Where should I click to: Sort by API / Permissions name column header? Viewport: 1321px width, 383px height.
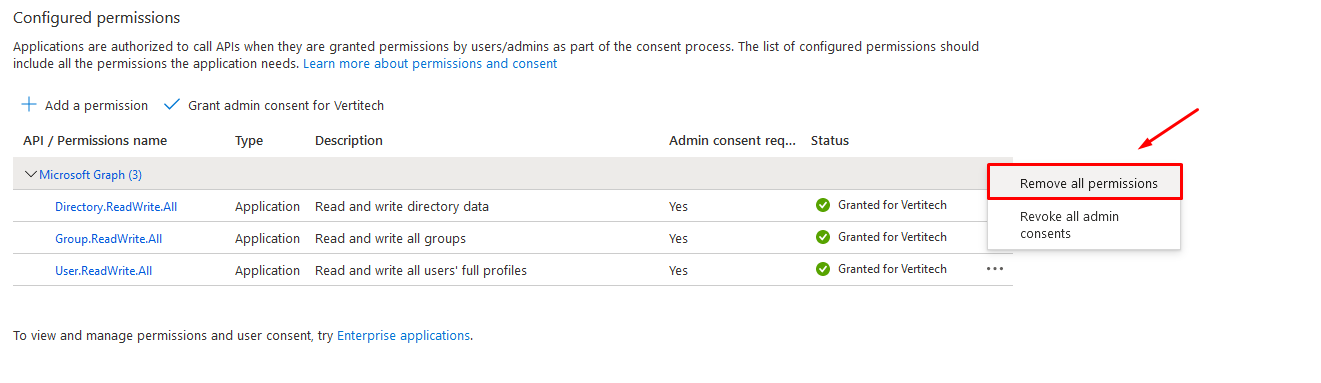point(95,140)
